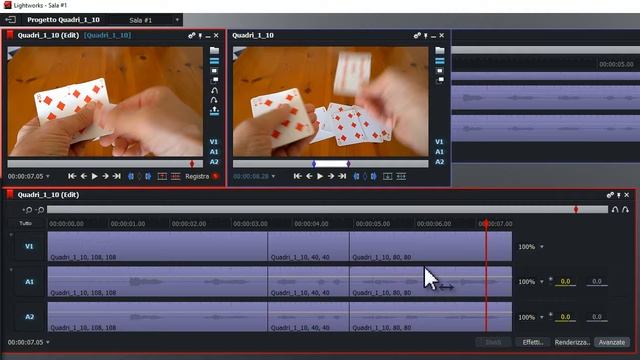Screen dimensions: 640x360
Task: Toggle A1 track in the Edit viewer
Action: tap(214, 152)
